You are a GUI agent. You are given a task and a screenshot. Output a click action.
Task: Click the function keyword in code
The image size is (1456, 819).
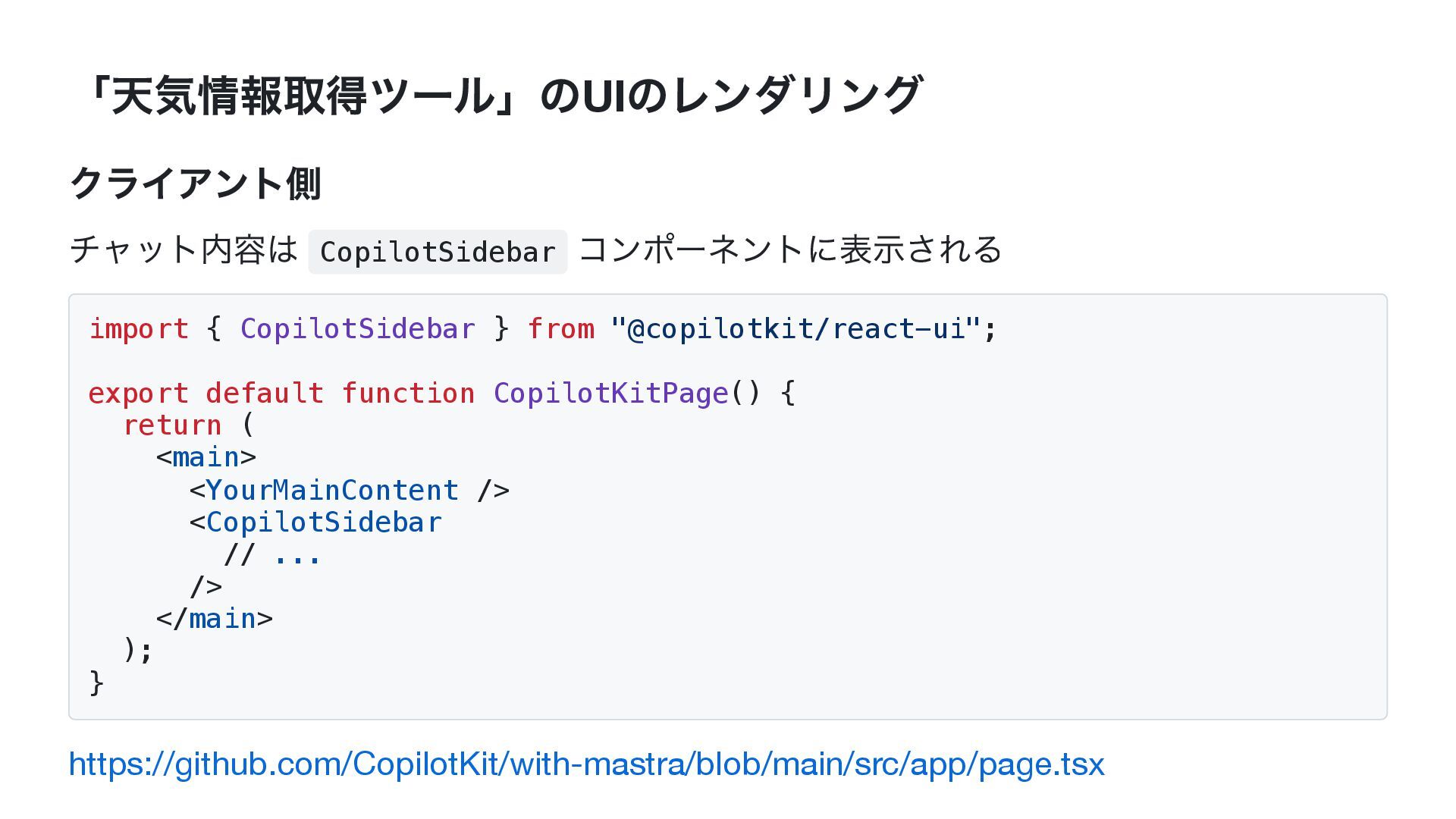point(408,394)
